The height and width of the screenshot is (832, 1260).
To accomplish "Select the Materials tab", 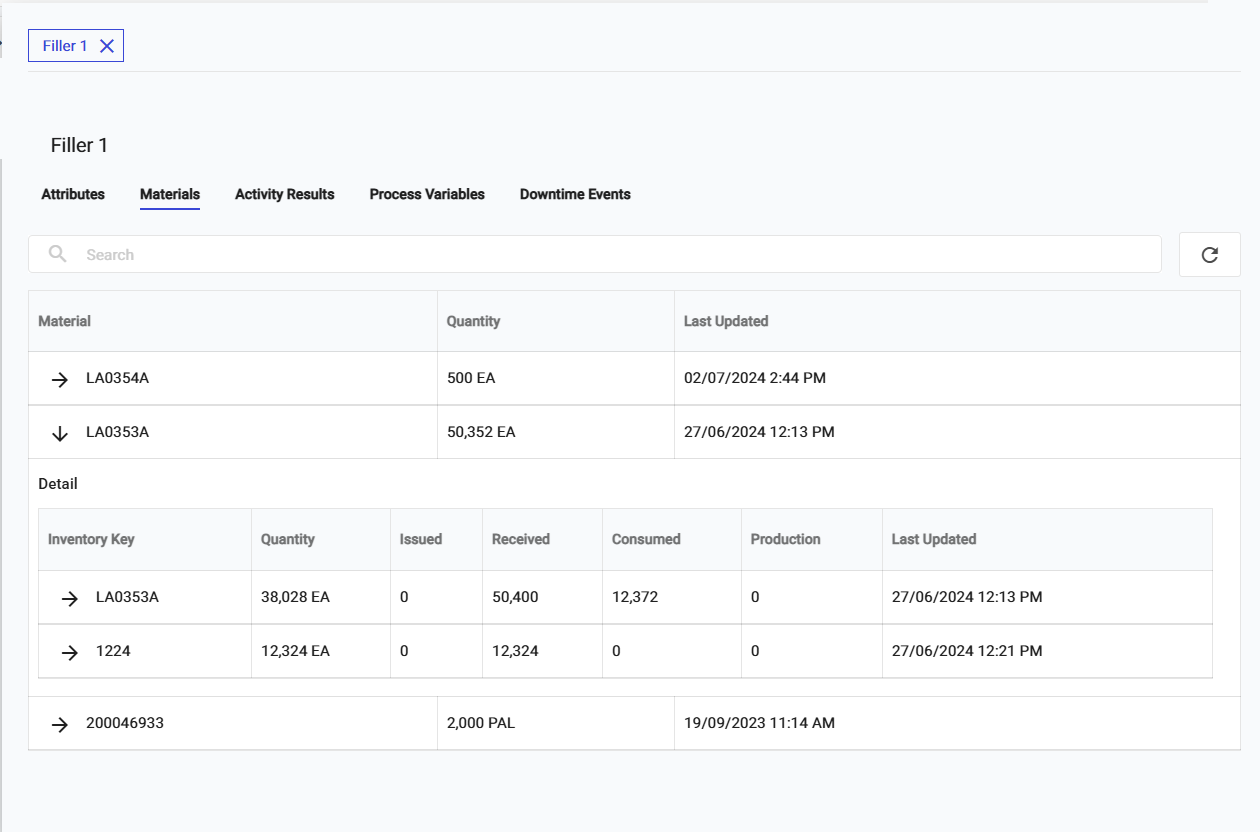I will (x=170, y=194).
